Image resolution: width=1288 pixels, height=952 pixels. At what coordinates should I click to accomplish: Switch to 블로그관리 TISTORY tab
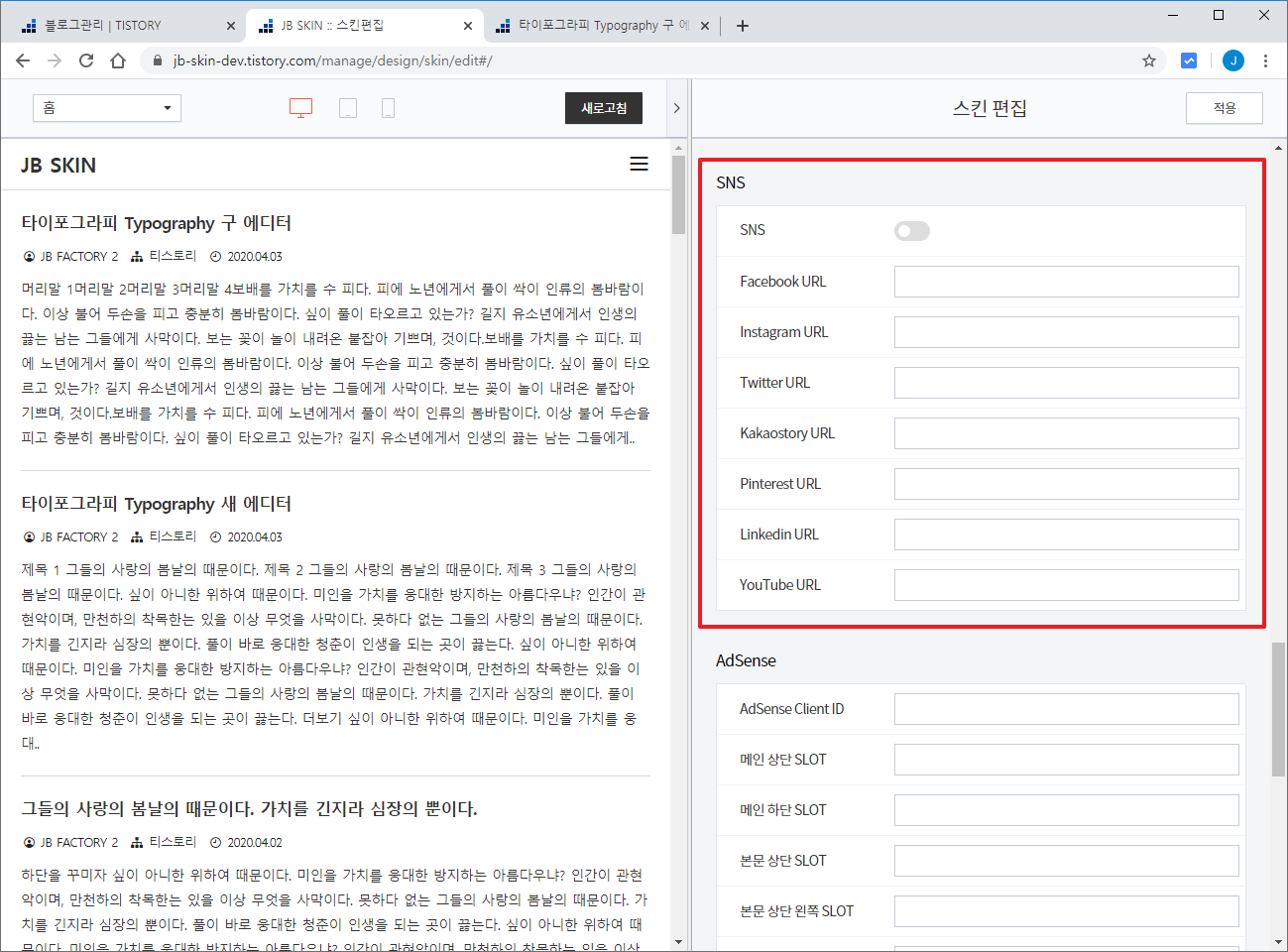pos(125,26)
